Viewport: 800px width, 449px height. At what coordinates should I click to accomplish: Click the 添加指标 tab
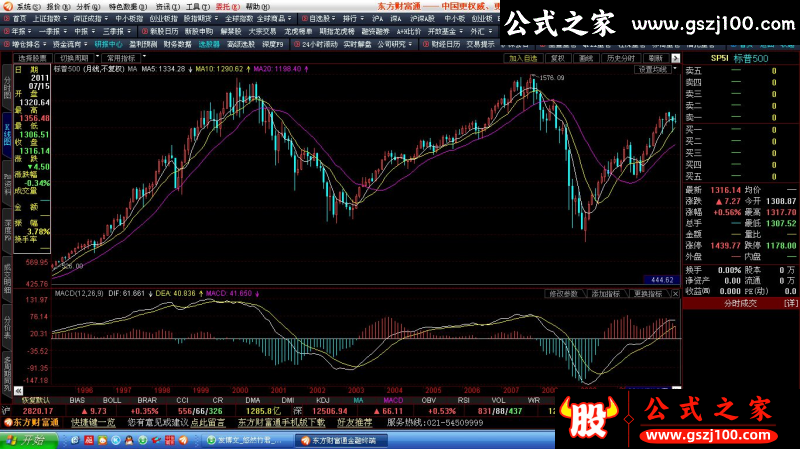606,294
